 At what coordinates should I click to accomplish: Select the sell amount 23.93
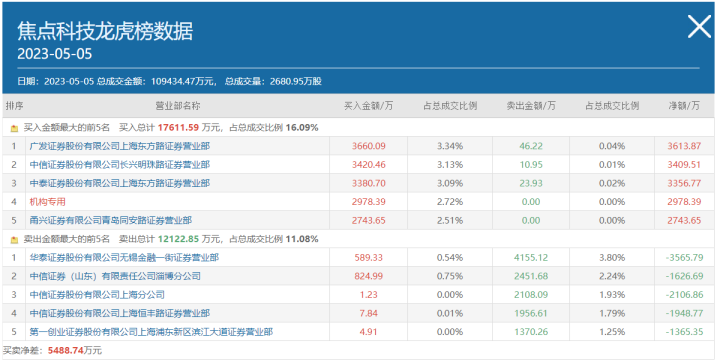tap(531, 183)
